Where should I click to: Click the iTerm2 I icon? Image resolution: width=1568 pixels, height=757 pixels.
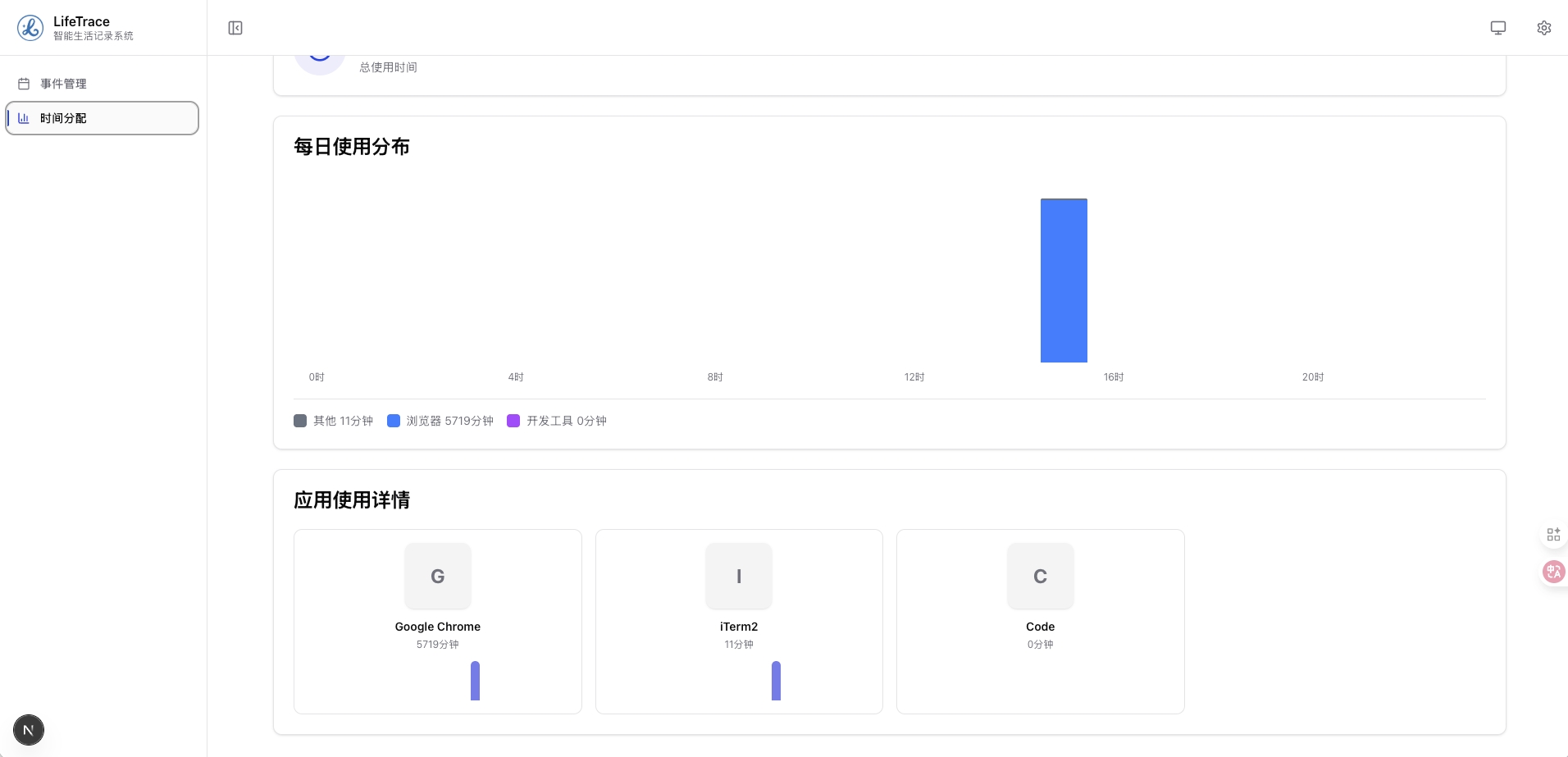pyautogui.click(x=739, y=576)
